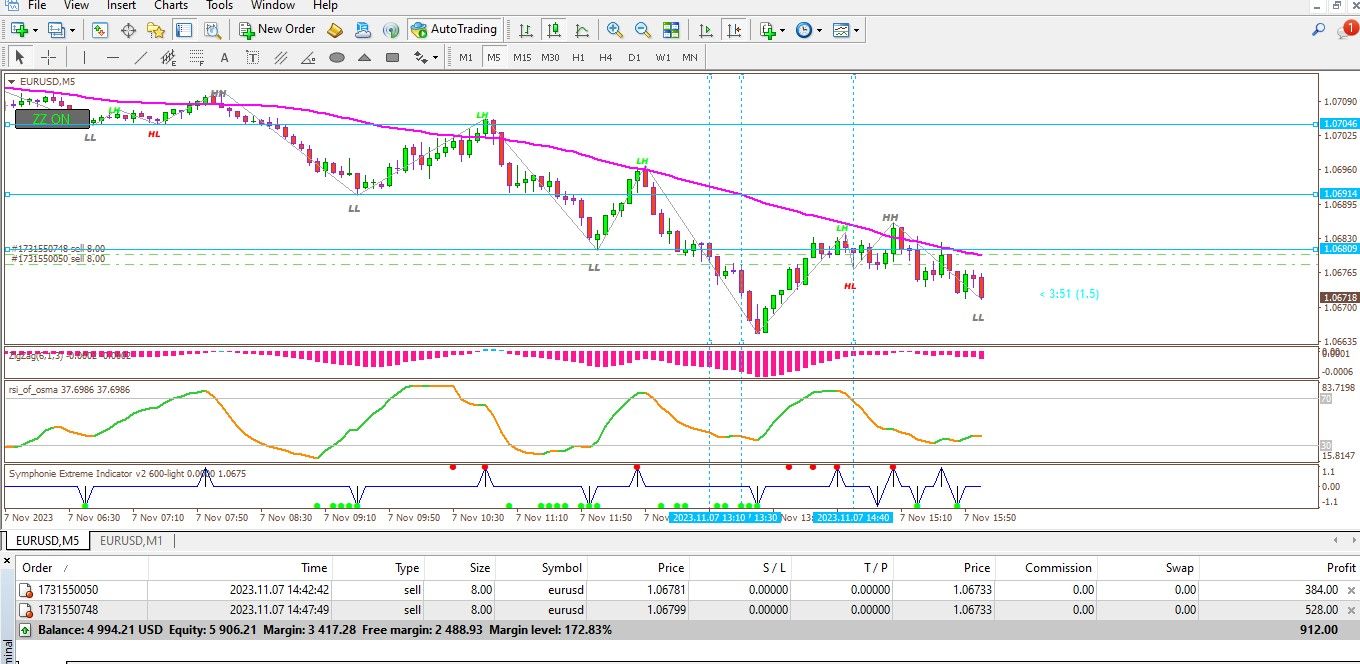
Task: Open the Insert menu
Action: coord(121,6)
